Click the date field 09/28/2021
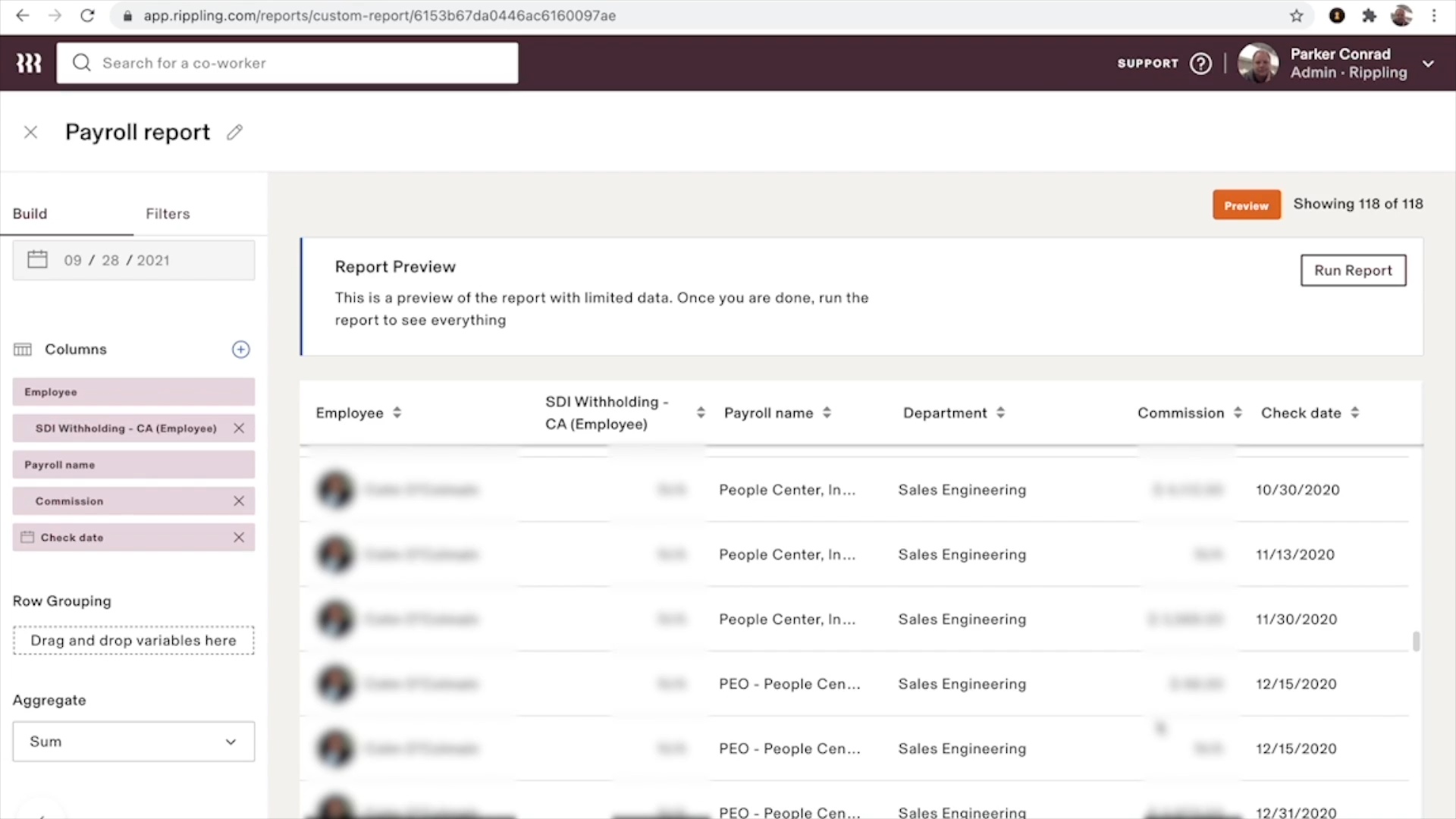This screenshot has height=819, width=1456. click(133, 260)
